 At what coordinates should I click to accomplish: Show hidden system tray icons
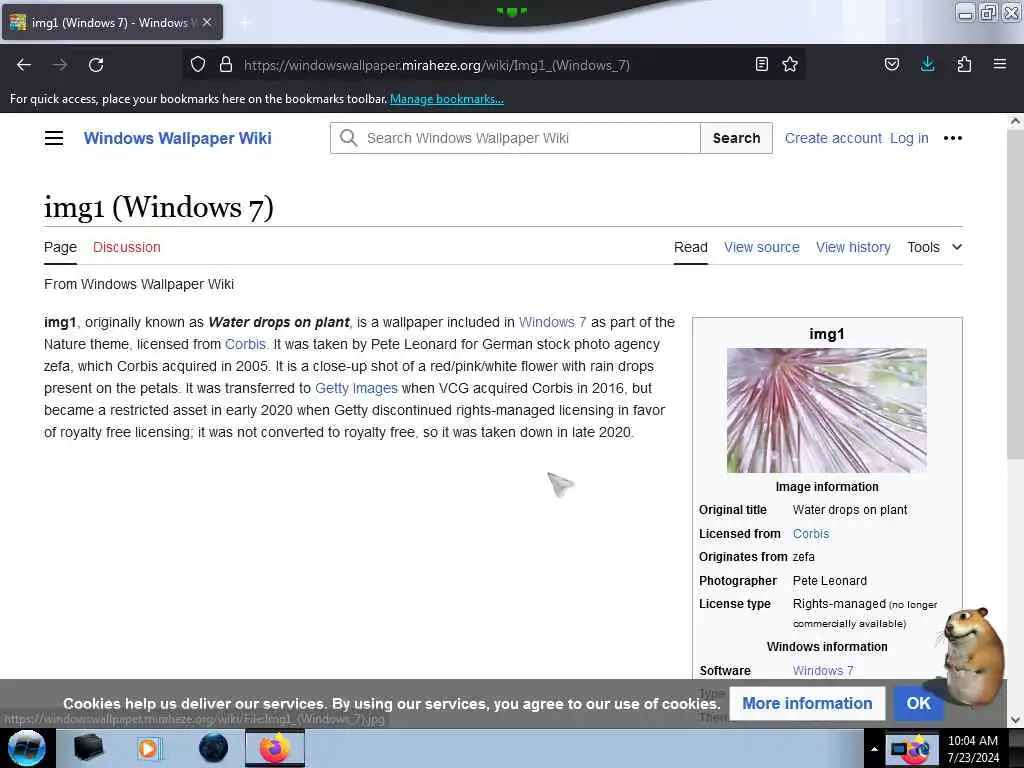click(x=874, y=749)
